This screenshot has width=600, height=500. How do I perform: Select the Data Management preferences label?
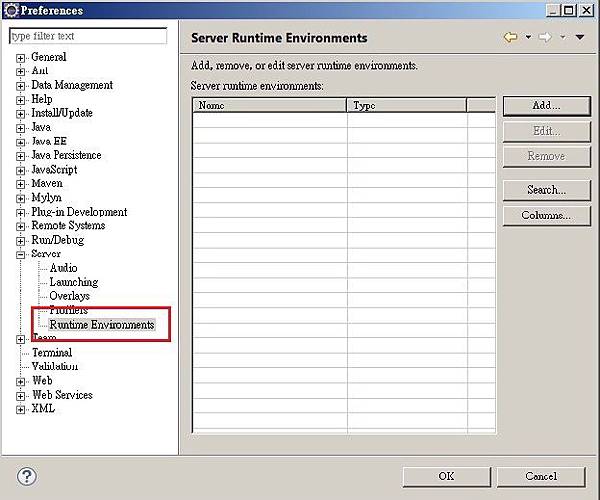72,85
